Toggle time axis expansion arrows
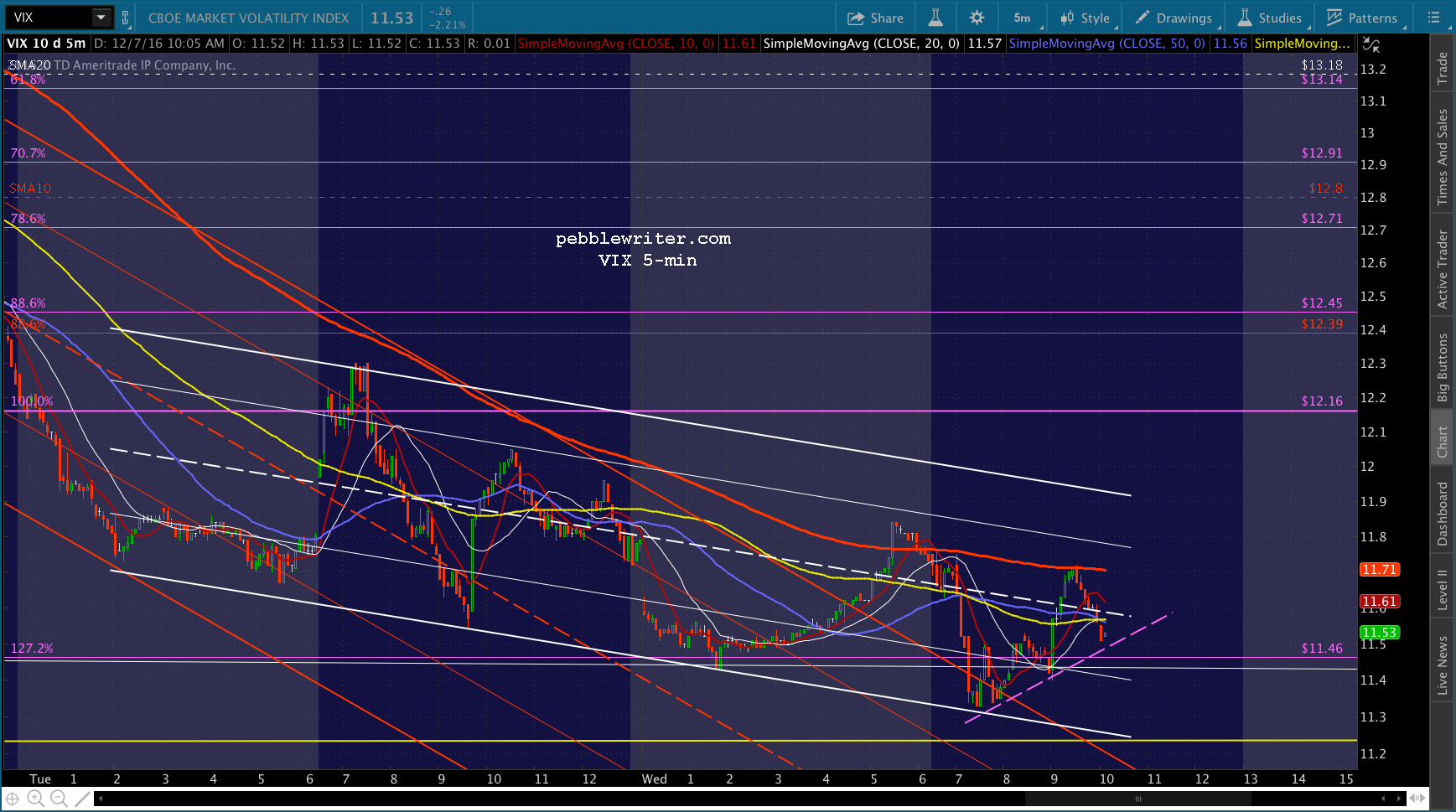 1417,799
